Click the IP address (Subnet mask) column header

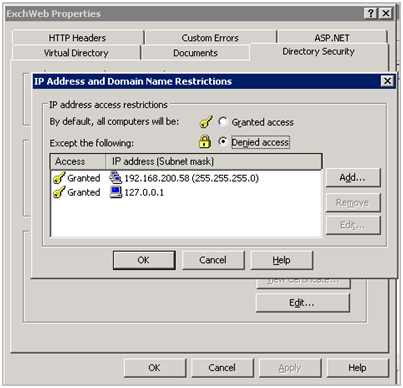214,162
